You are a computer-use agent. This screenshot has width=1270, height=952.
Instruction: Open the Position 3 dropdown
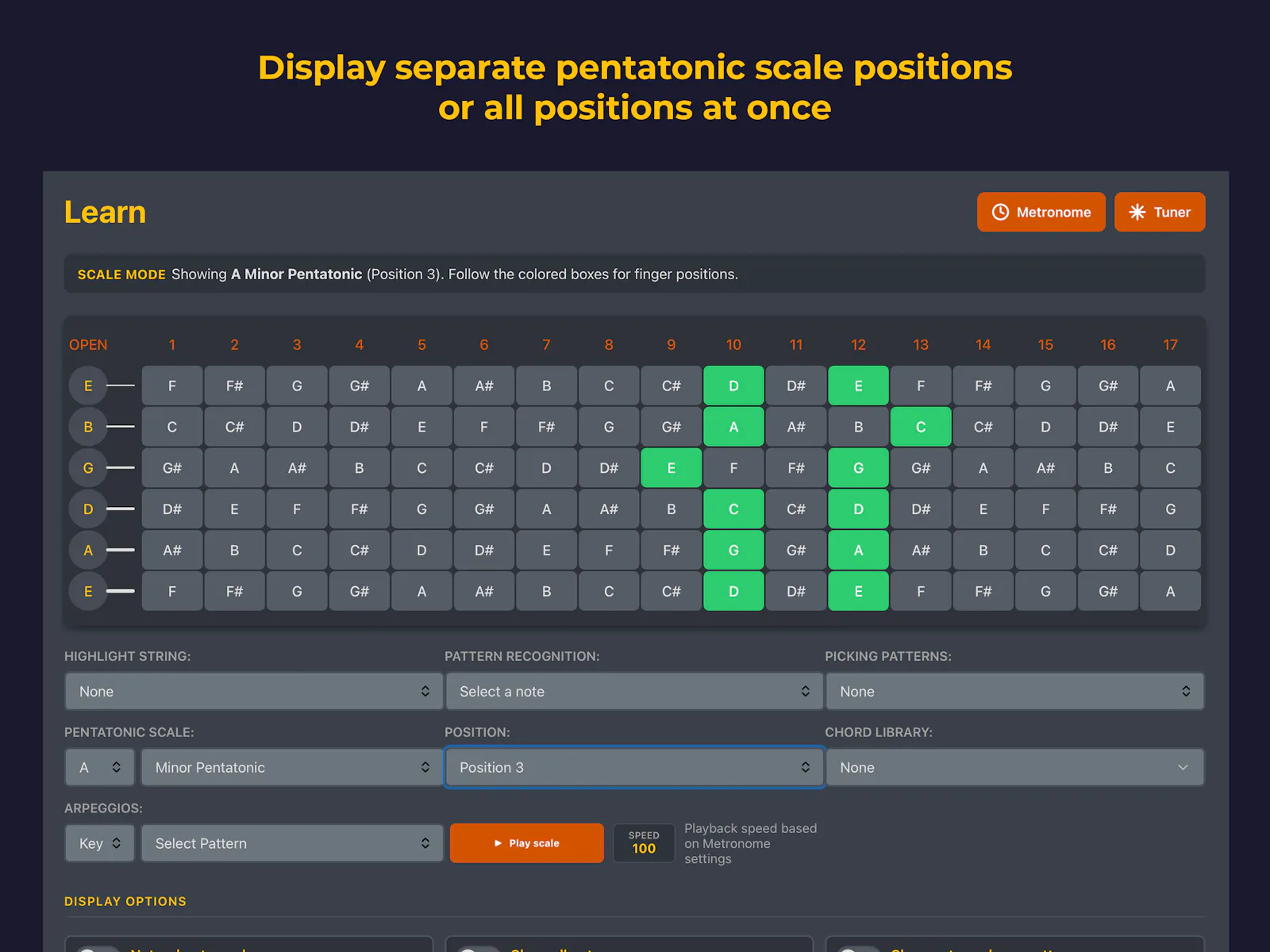click(634, 767)
